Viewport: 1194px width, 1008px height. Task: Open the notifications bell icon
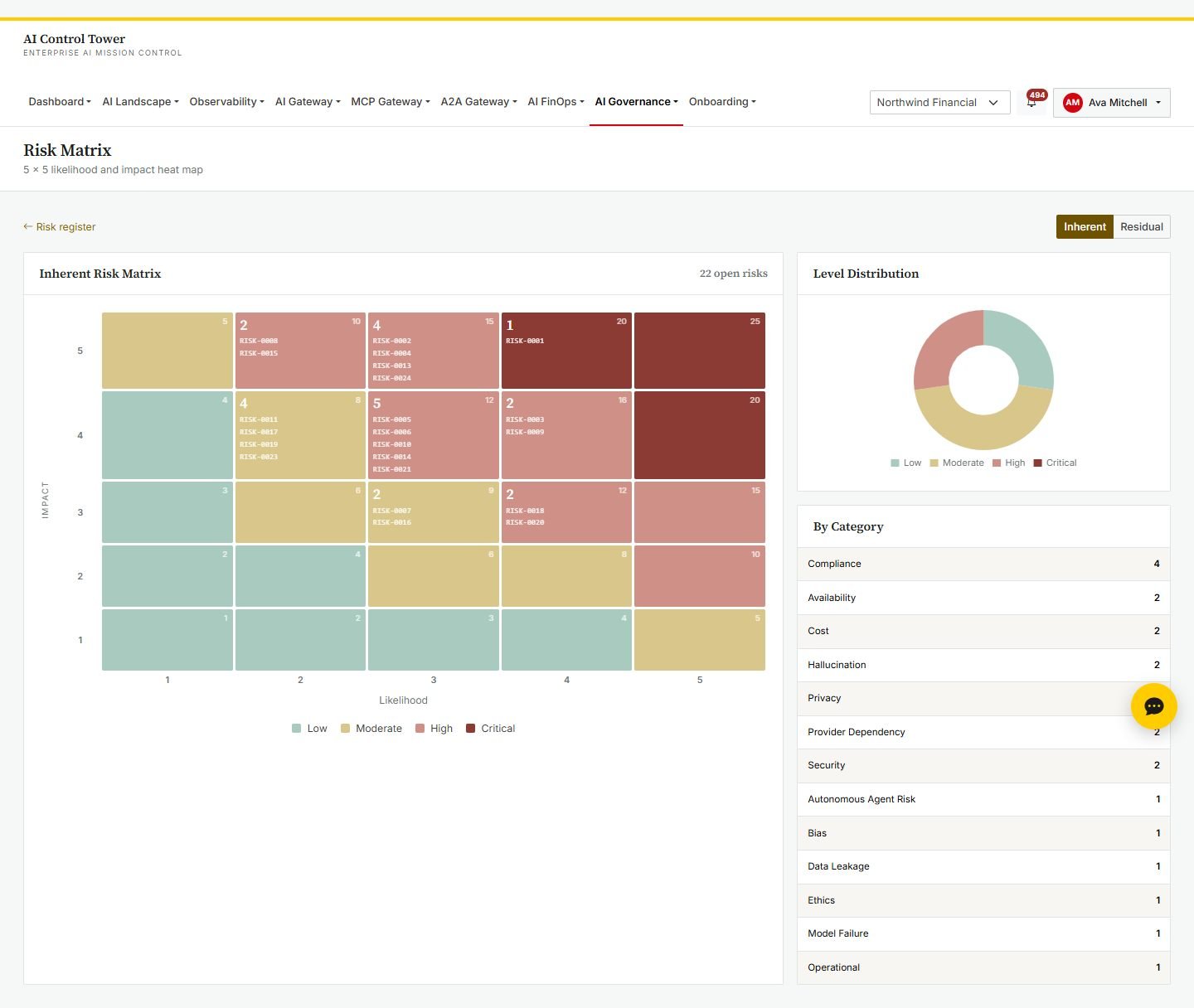(x=1031, y=103)
